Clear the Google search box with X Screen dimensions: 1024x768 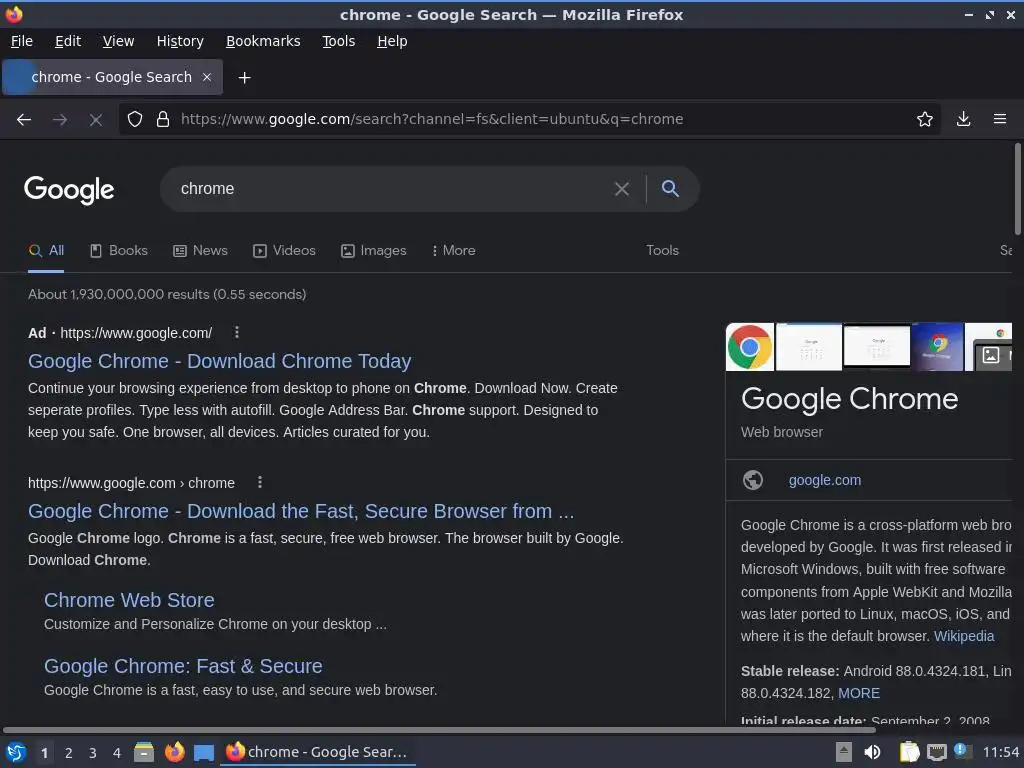pos(622,189)
